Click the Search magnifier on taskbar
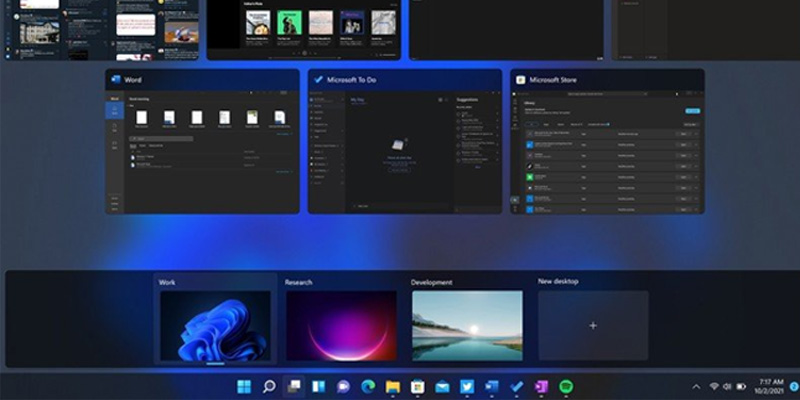The width and height of the screenshot is (800, 400). [269, 386]
